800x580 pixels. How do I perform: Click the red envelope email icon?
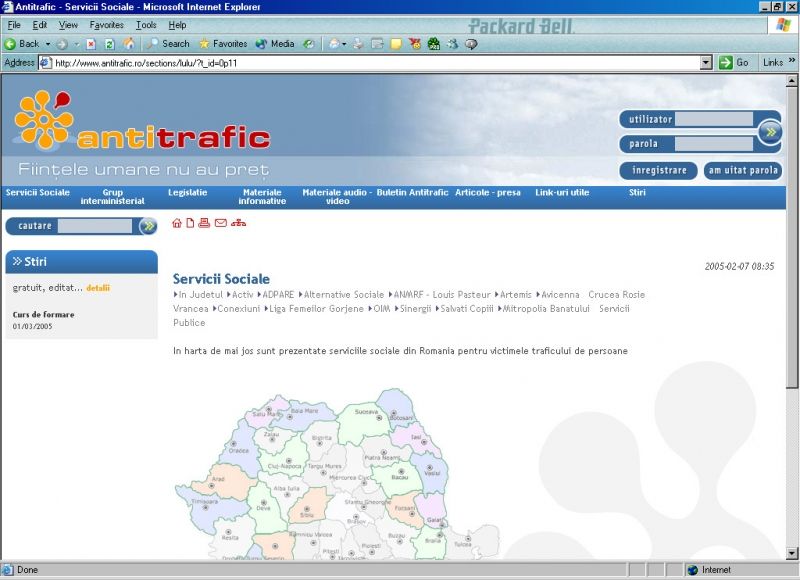[220, 222]
